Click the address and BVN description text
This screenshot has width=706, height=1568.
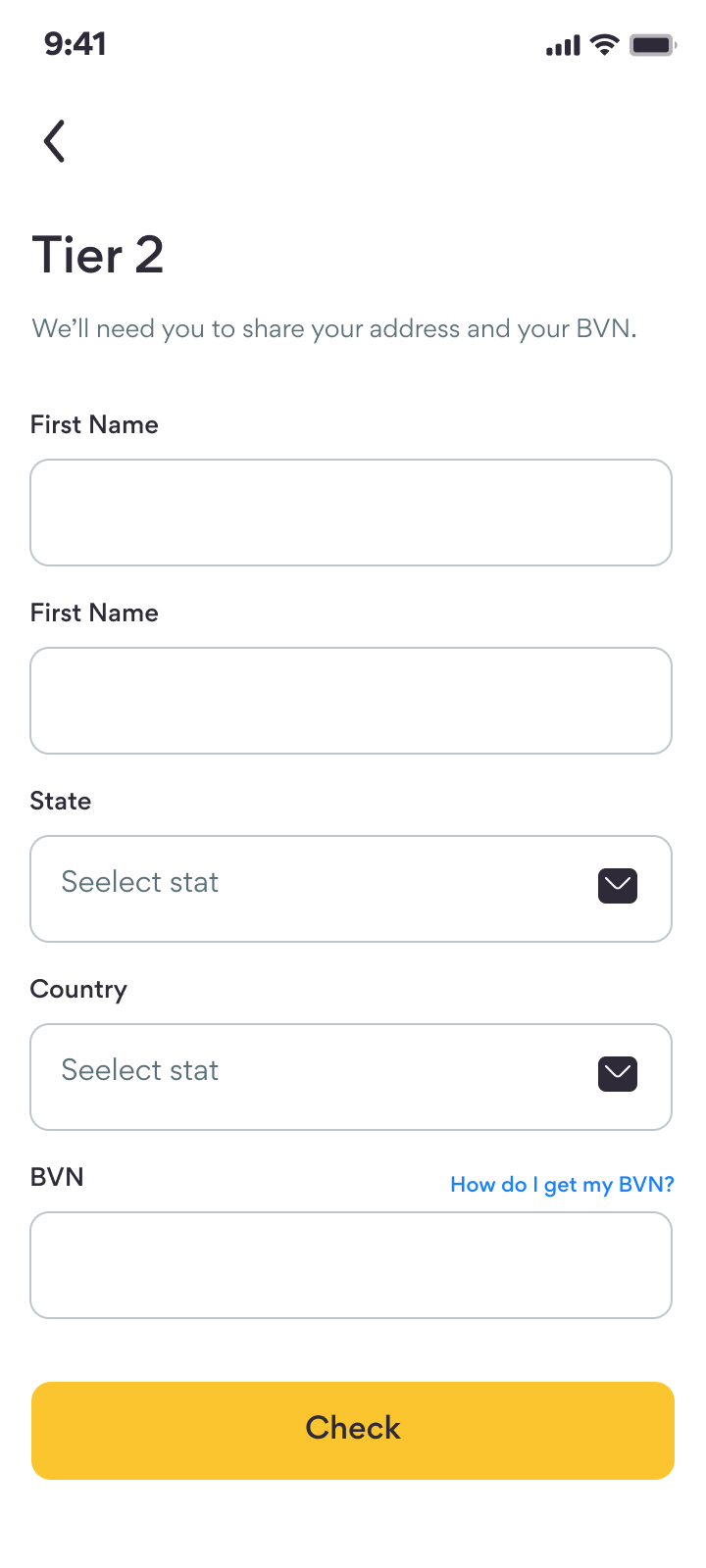[334, 328]
